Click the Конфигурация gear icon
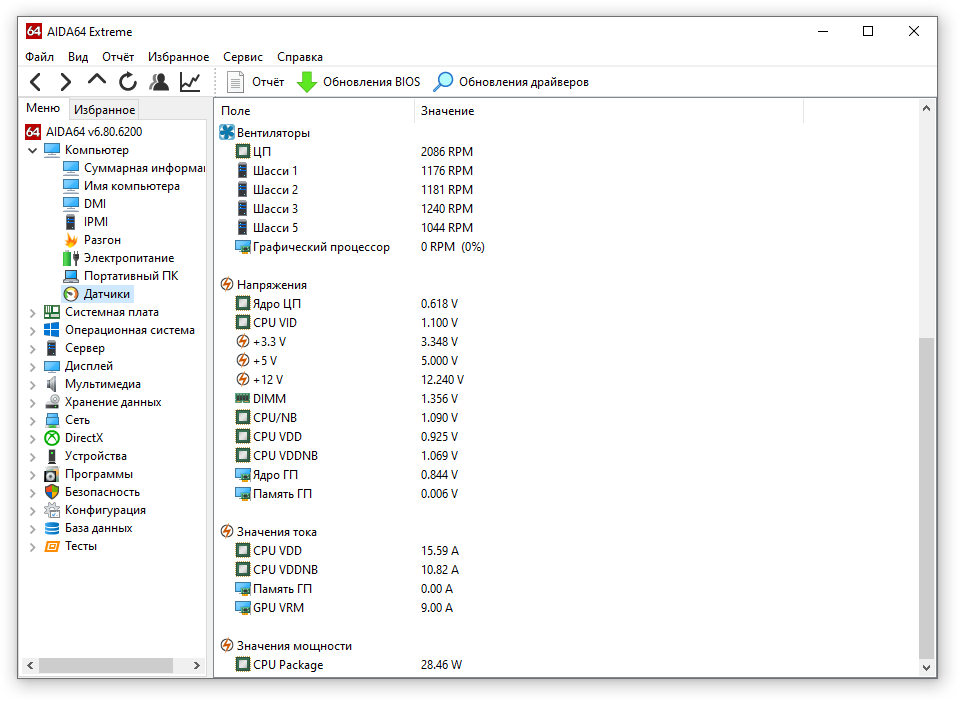 coord(51,510)
